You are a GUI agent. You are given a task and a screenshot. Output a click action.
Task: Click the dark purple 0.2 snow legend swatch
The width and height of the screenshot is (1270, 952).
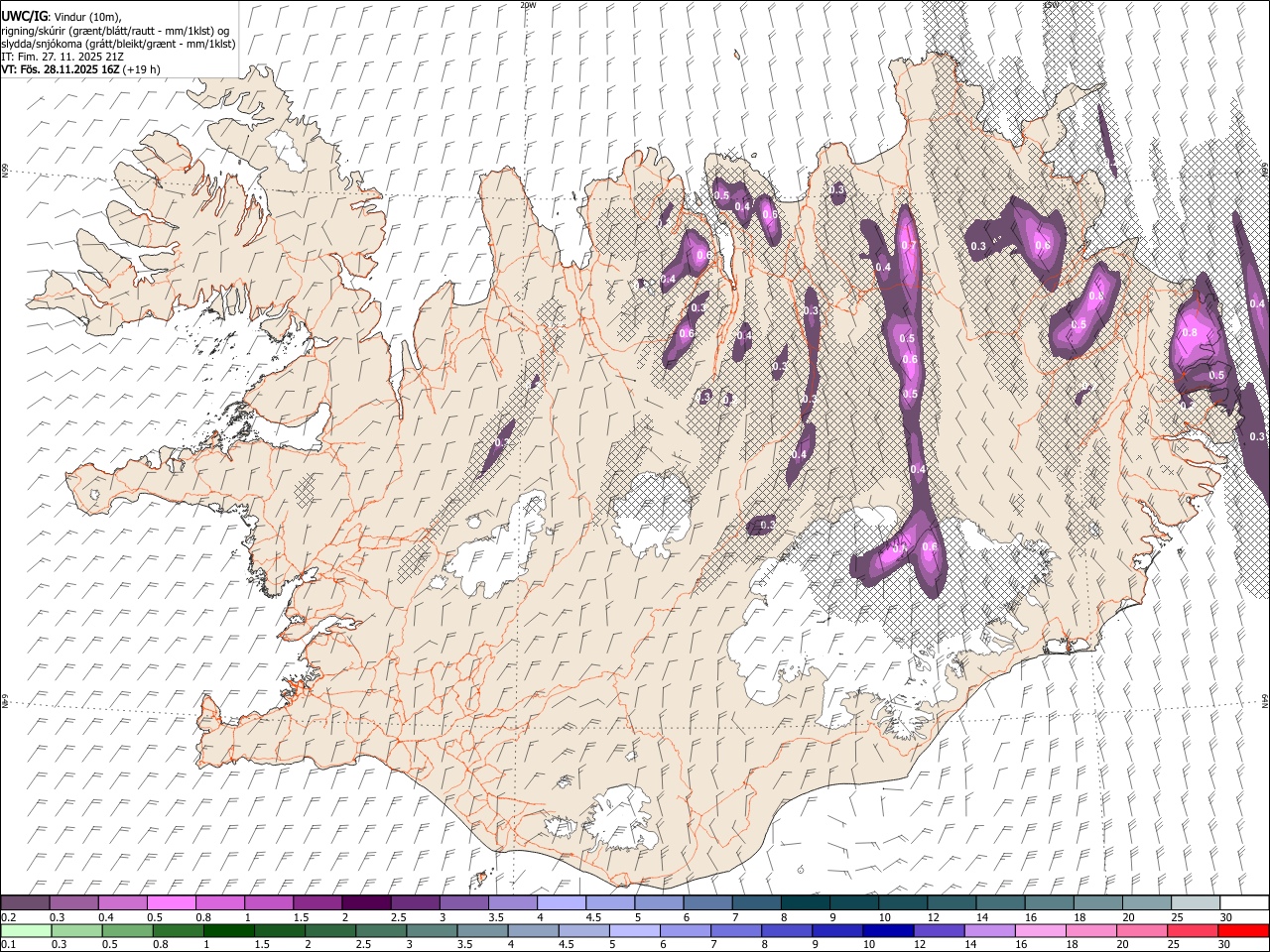[26, 903]
